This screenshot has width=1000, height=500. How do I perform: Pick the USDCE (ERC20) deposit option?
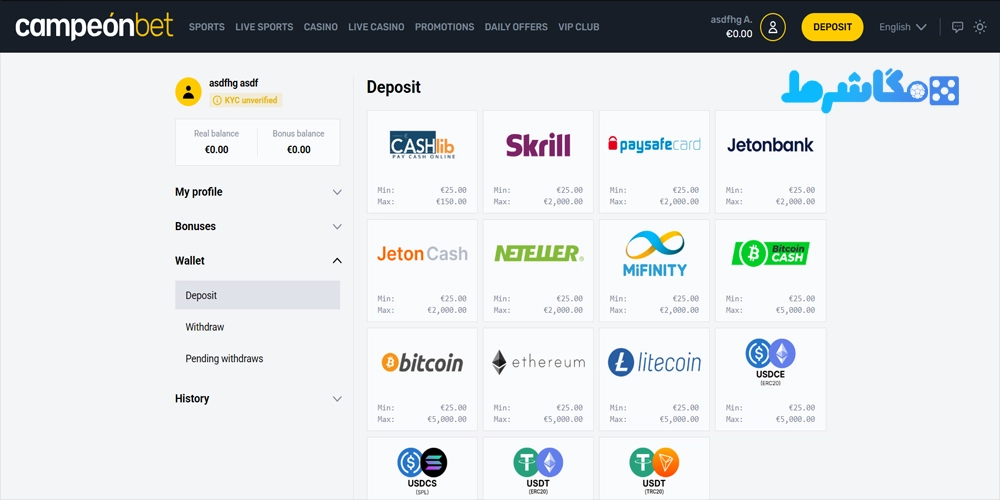770,379
